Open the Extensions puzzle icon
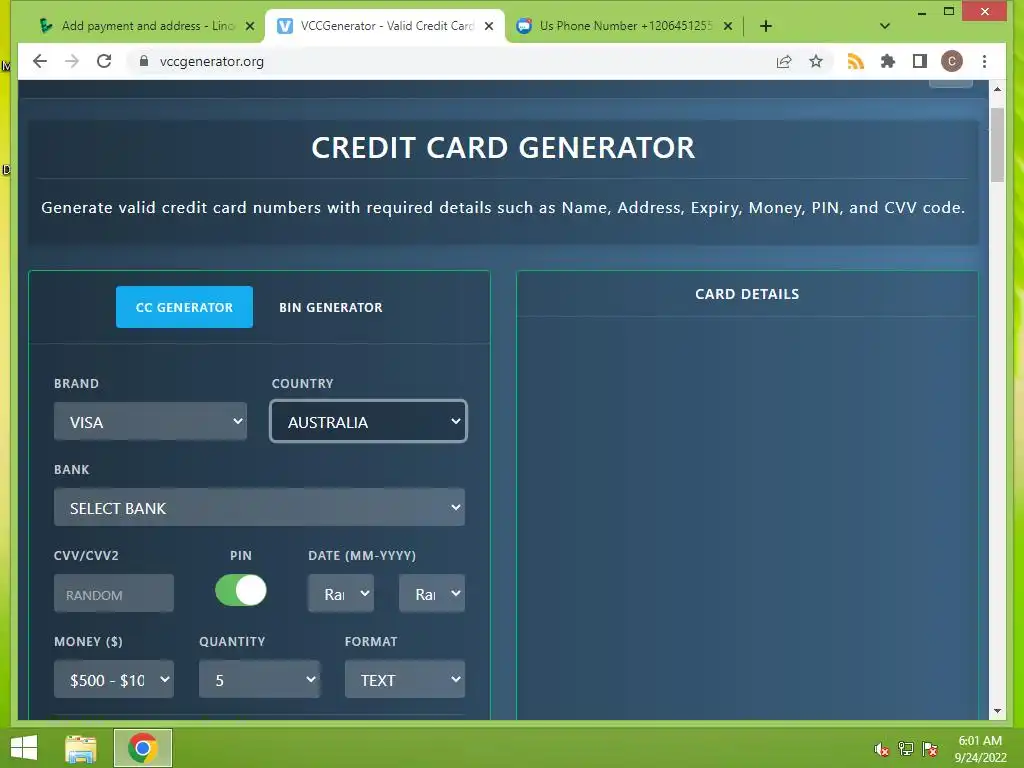 pyautogui.click(x=888, y=61)
